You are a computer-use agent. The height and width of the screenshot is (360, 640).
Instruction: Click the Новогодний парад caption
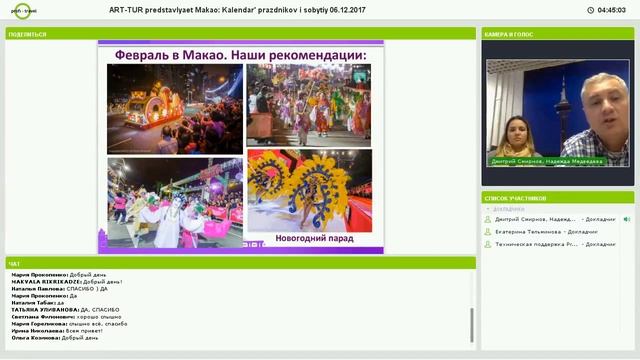314,238
